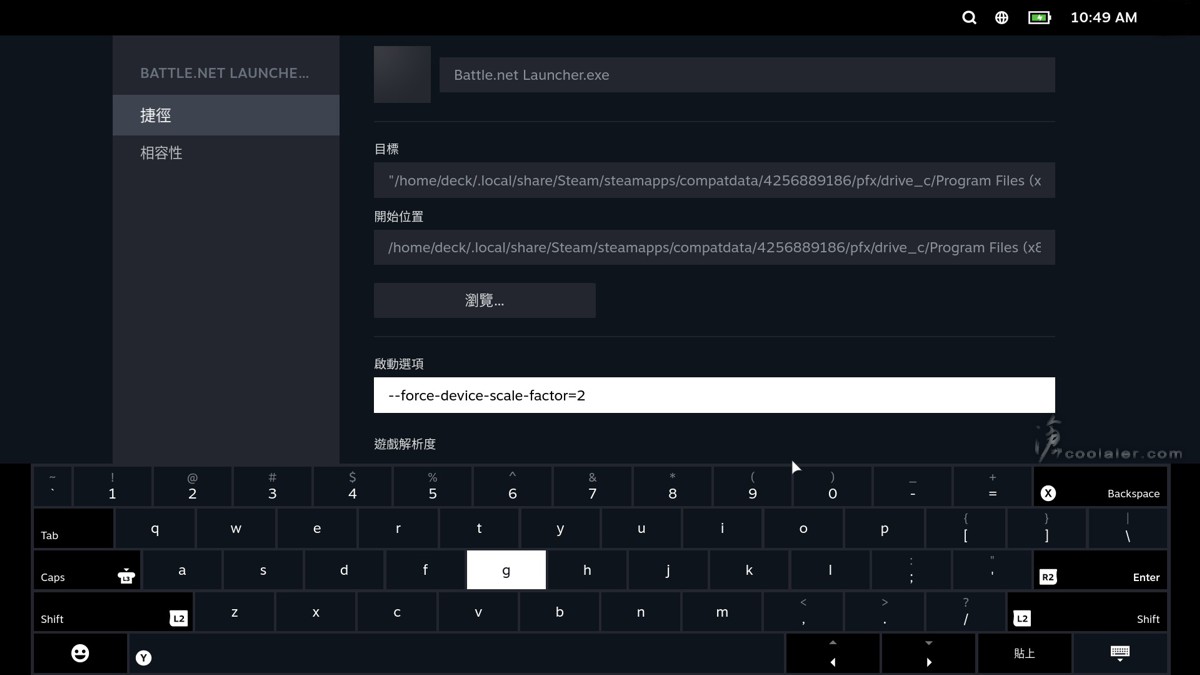The width and height of the screenshot is (1200, 675).
Task: Tap the q key
Action: [x=155, y=528]
